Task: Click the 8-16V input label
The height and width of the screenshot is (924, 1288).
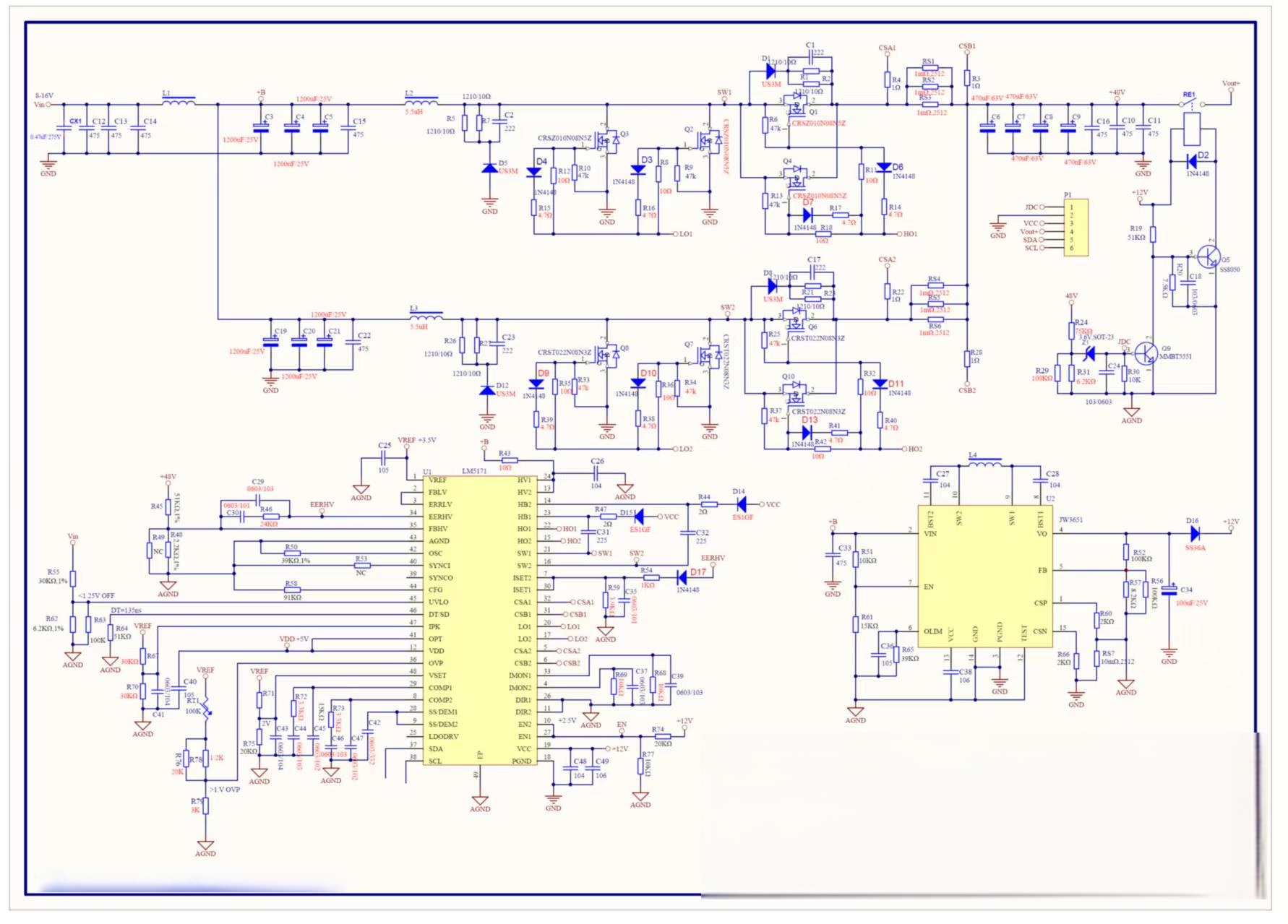Action: click(x=44, y=95)
